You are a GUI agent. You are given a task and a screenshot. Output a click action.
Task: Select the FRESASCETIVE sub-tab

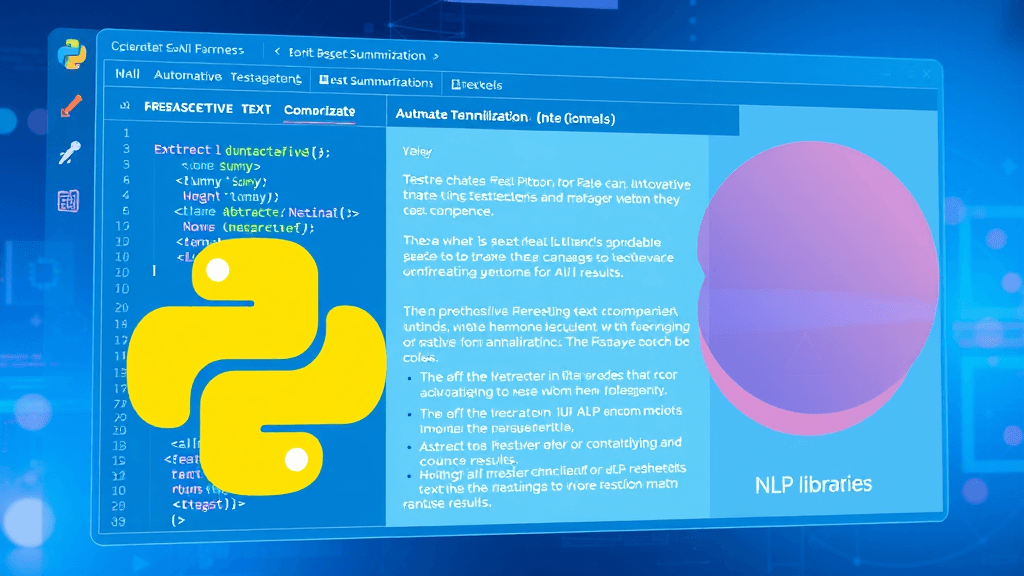click(x=188, y=108)
